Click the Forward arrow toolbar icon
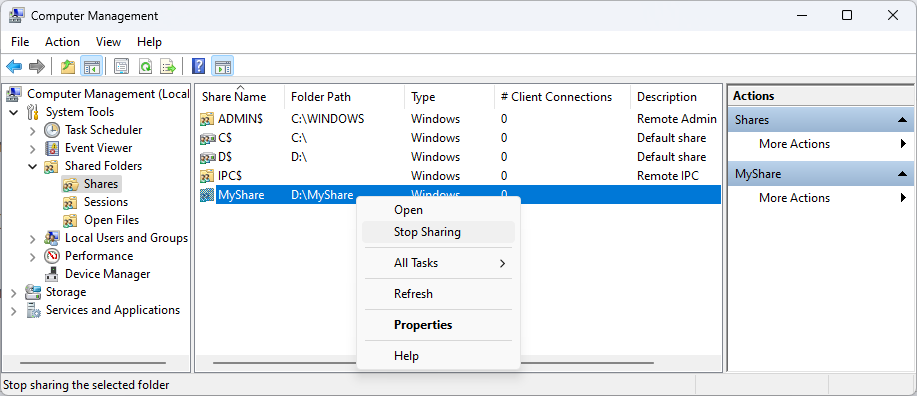The width and height of the screenshot is (917, 396). [37, 67]
